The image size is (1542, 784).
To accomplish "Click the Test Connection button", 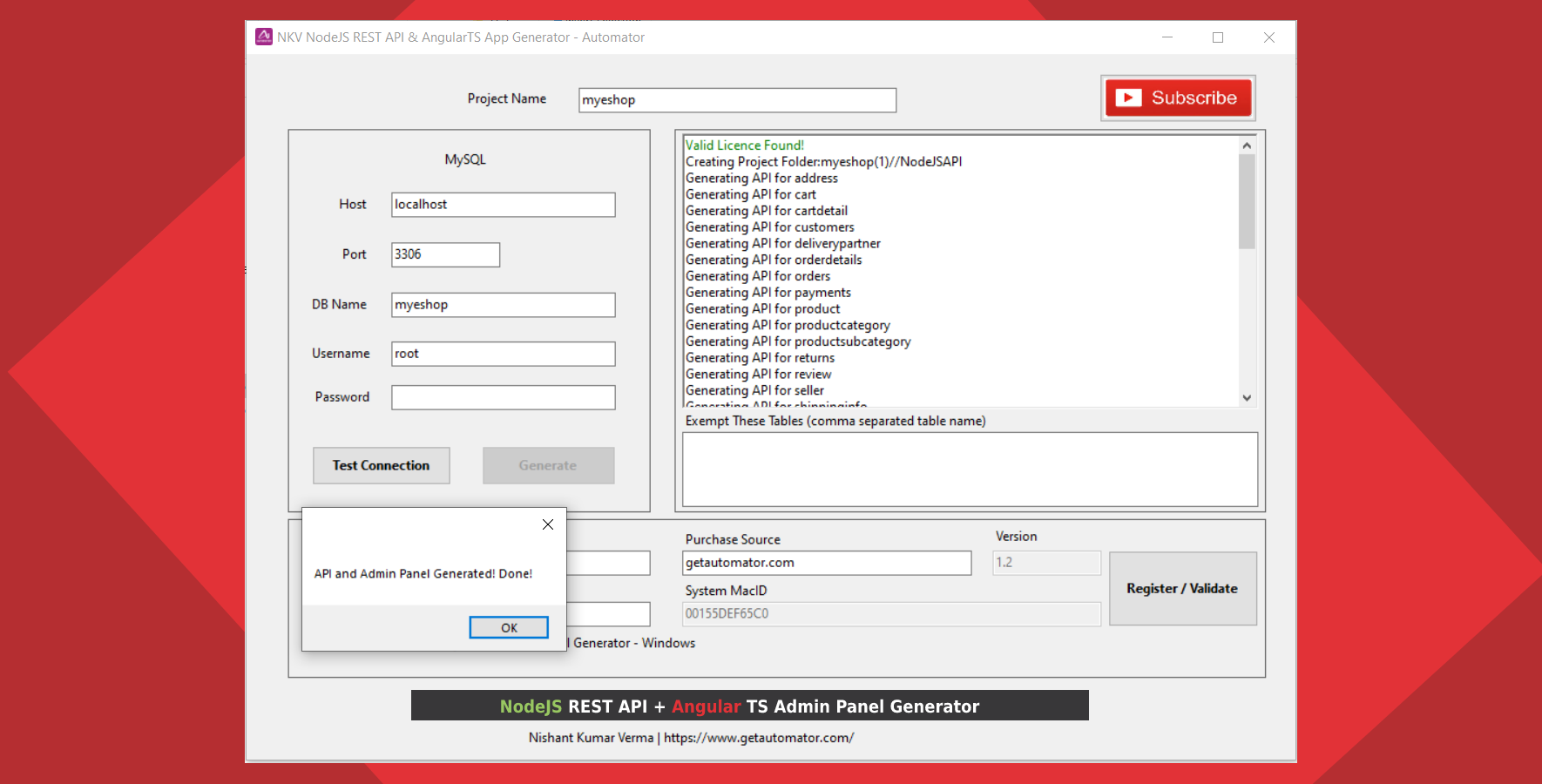I will 382,465.
